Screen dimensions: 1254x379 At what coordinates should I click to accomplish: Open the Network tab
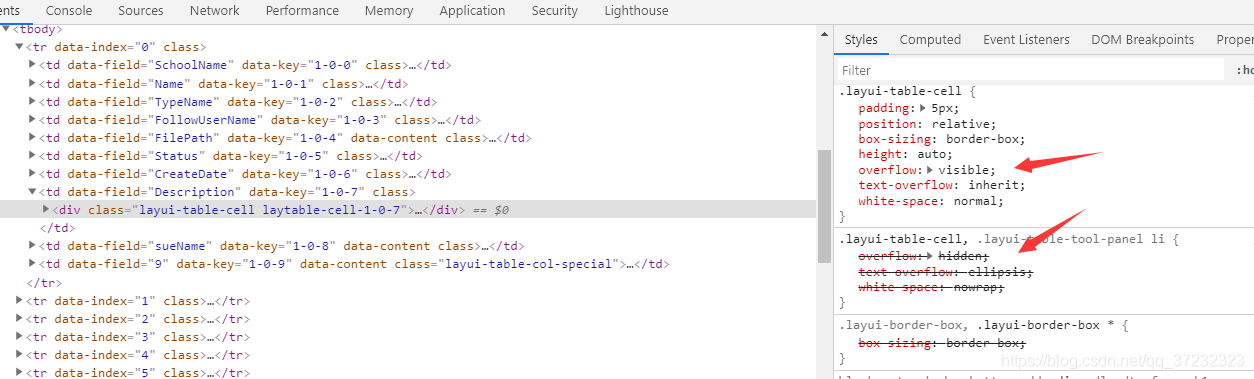click(214, 10)
